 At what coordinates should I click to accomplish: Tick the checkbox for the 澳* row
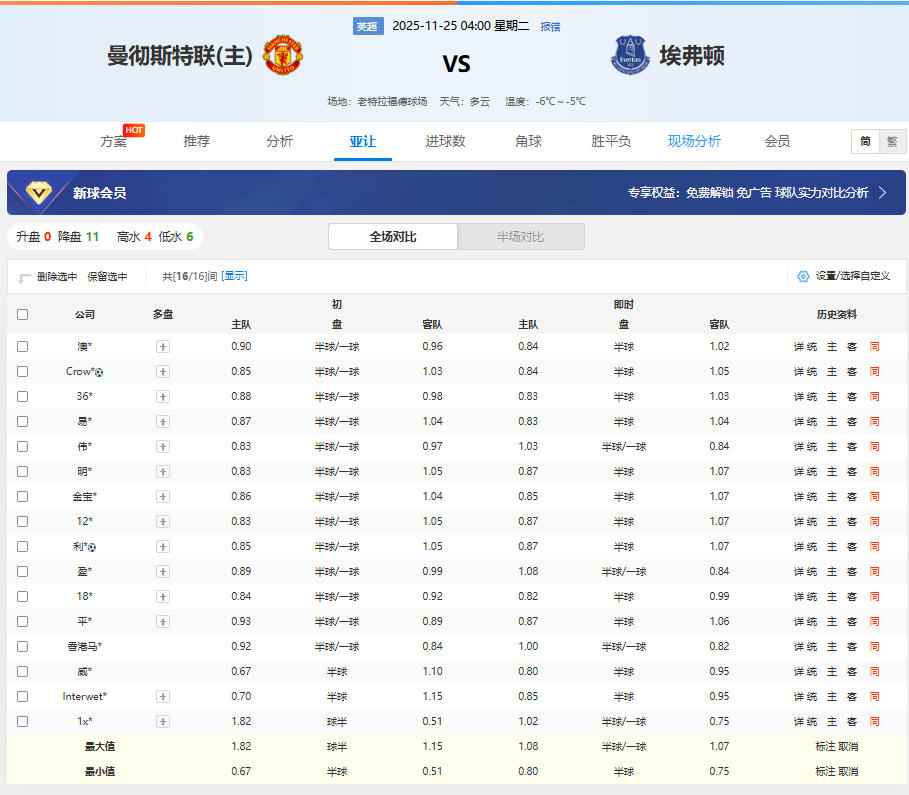point(23,347)
